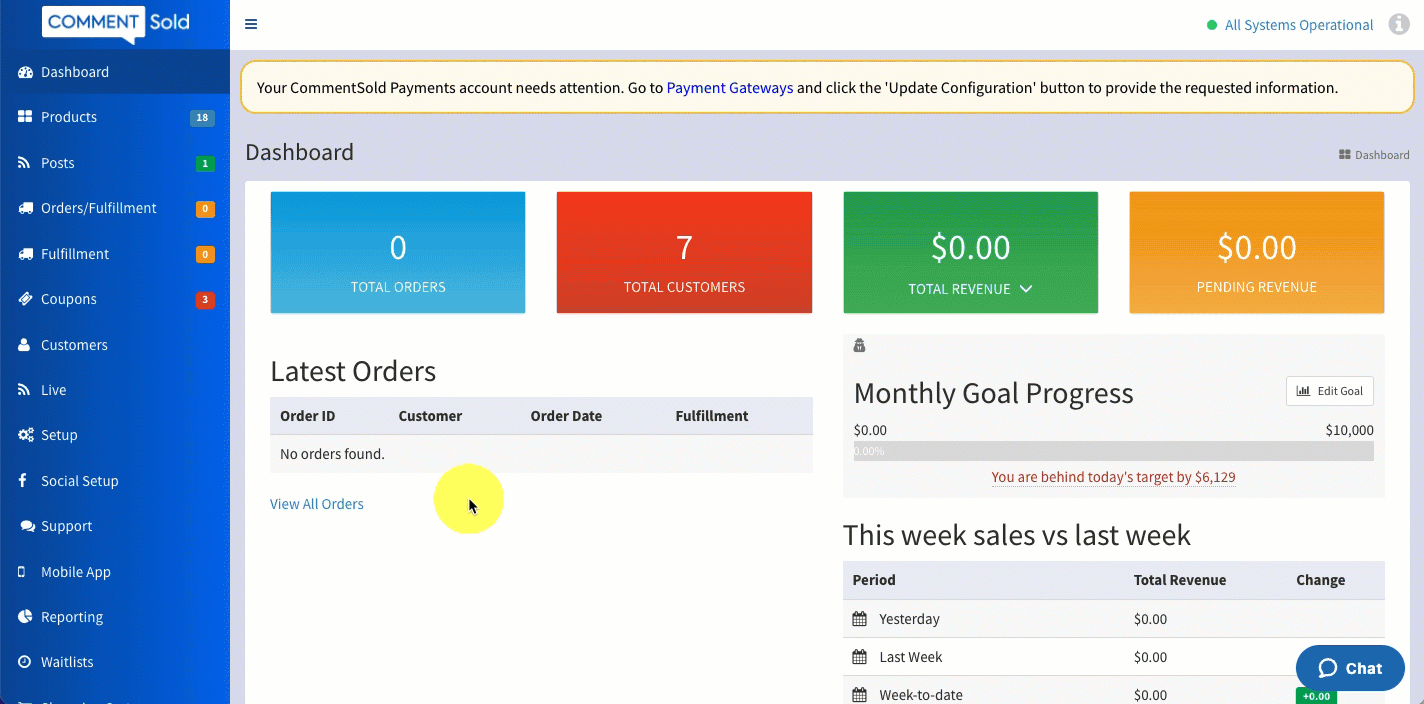Click the Facebook icon for Social Setup
The width and height of the screenshot is (1424, 704).
click(x=23, y=481)
